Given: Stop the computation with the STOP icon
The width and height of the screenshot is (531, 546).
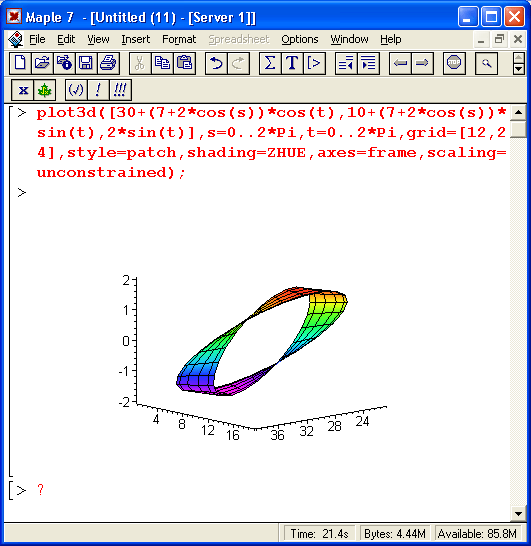Looking at the screenshot, I should click(x=454, y=63).
